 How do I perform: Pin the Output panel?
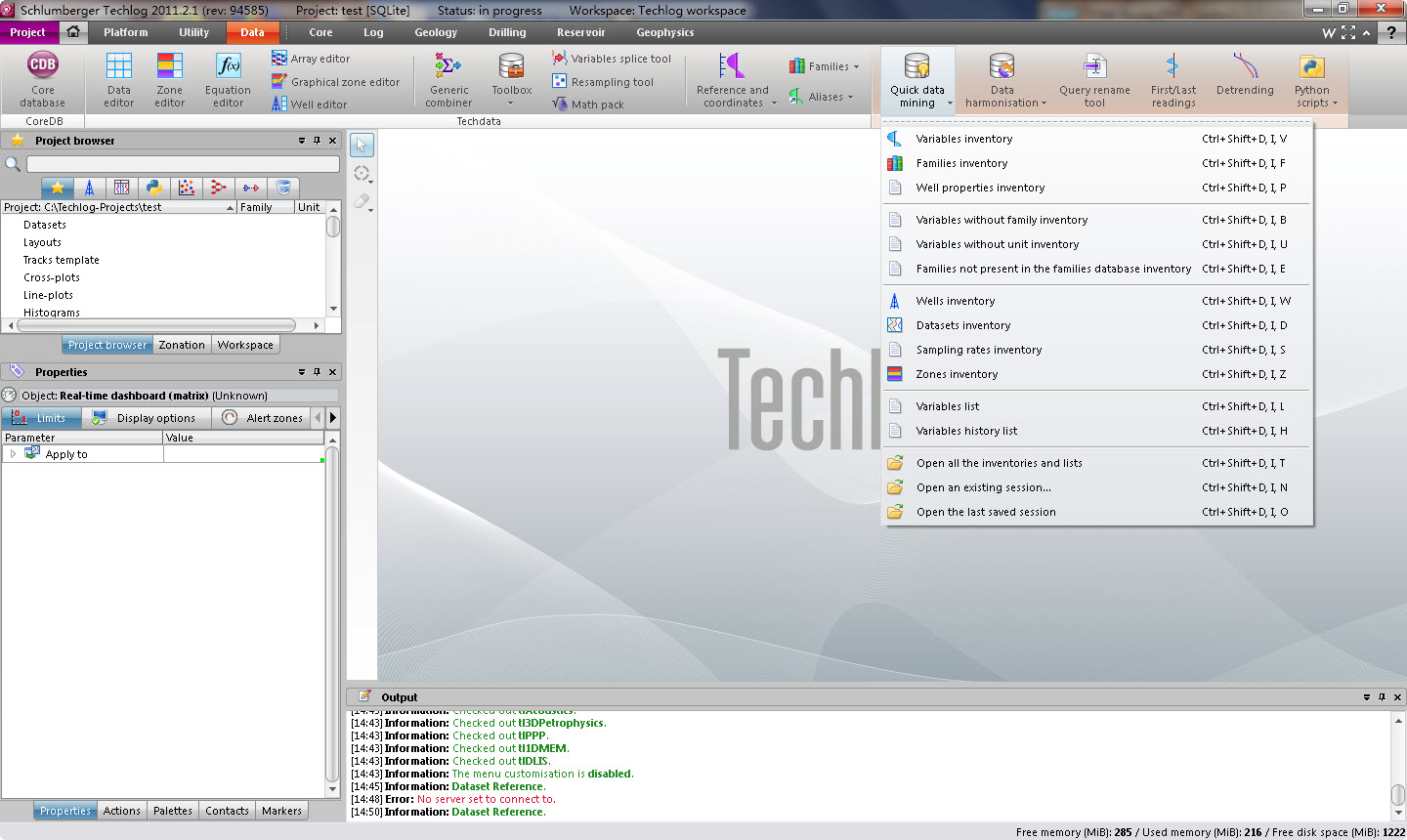[1382, 697]
